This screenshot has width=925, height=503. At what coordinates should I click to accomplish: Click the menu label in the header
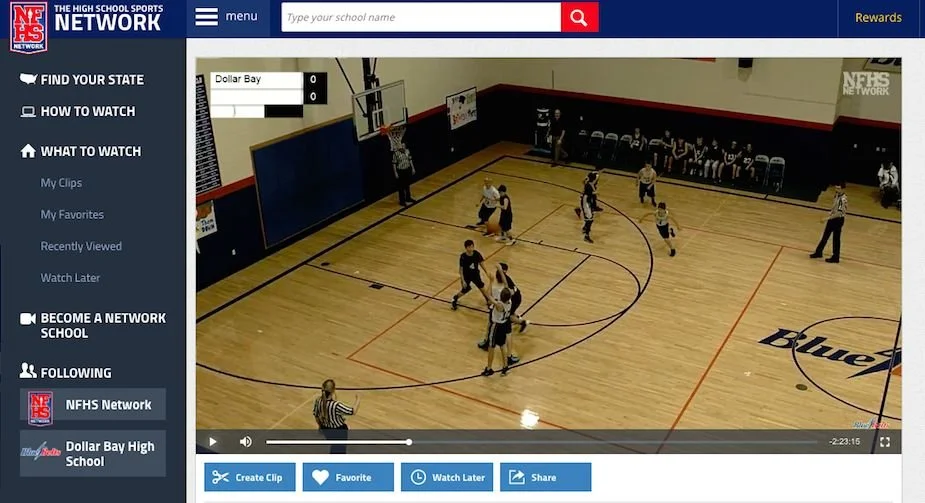point(241,17)
